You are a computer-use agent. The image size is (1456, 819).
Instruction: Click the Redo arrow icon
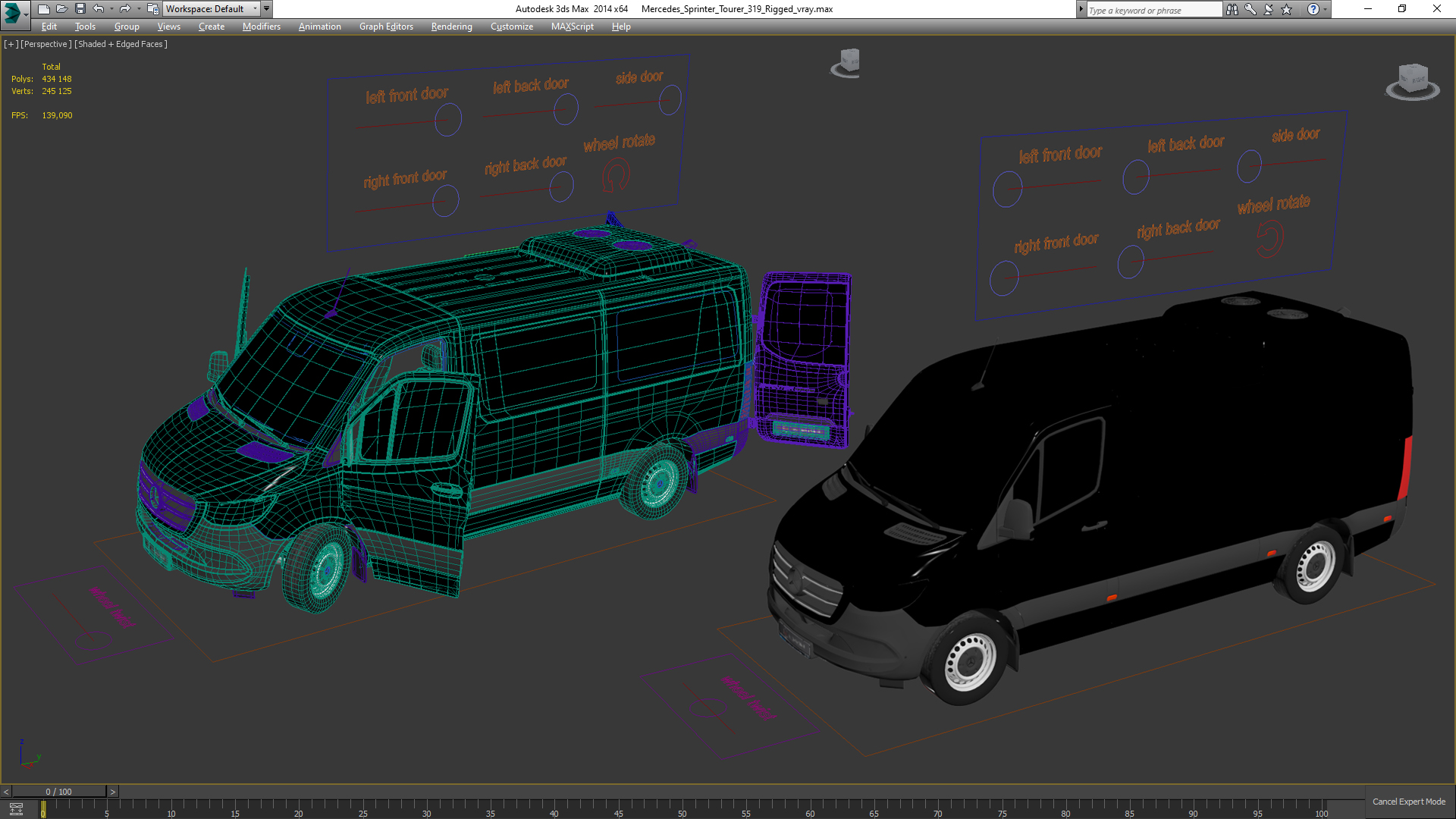pos(125,9)
